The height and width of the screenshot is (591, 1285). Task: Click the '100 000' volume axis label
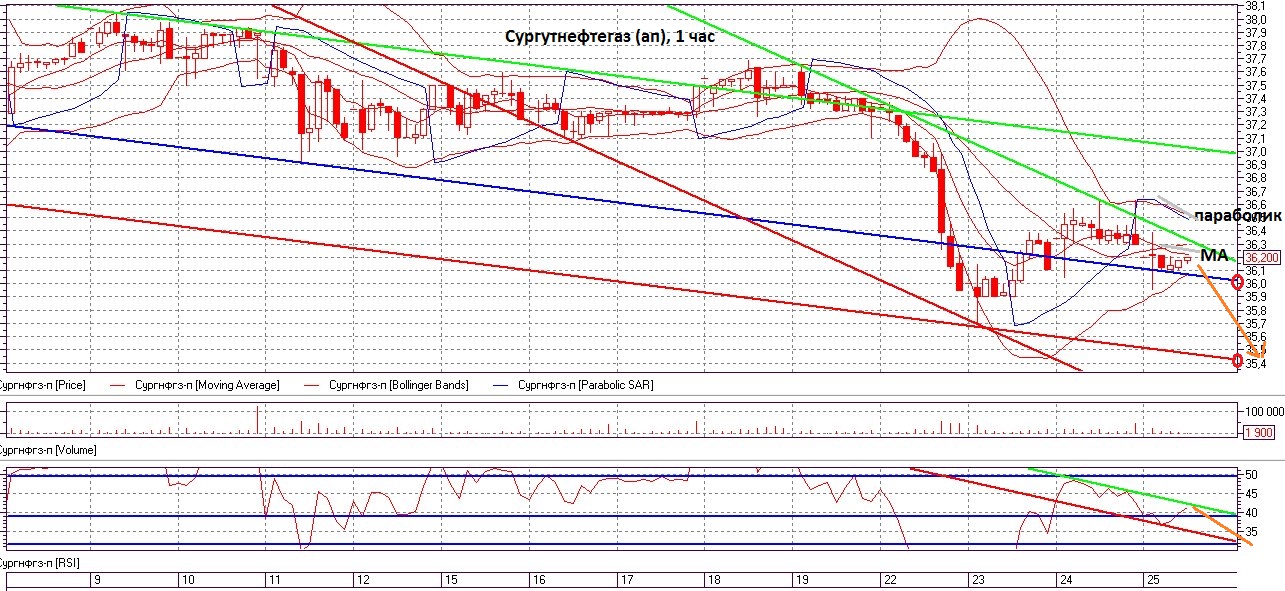click(x=1264, y=411)
